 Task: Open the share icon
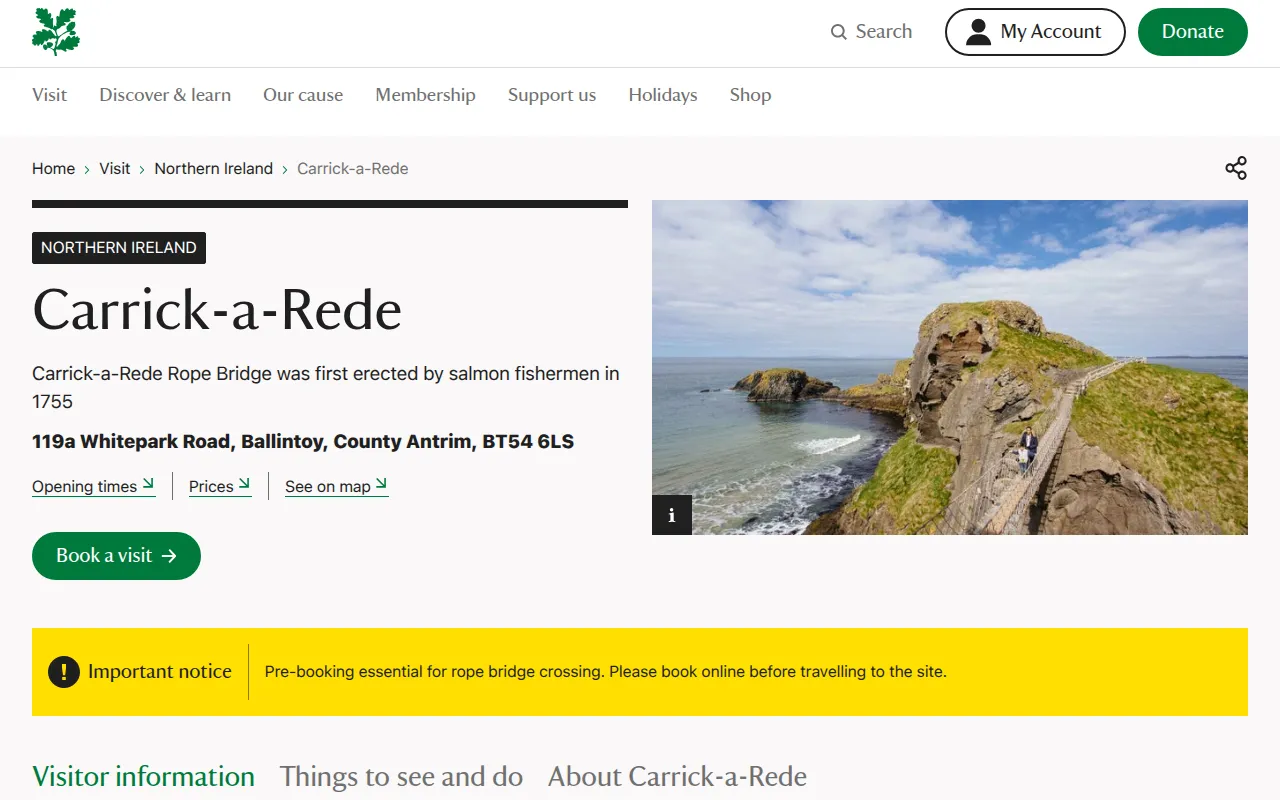tap(1236, 168)
